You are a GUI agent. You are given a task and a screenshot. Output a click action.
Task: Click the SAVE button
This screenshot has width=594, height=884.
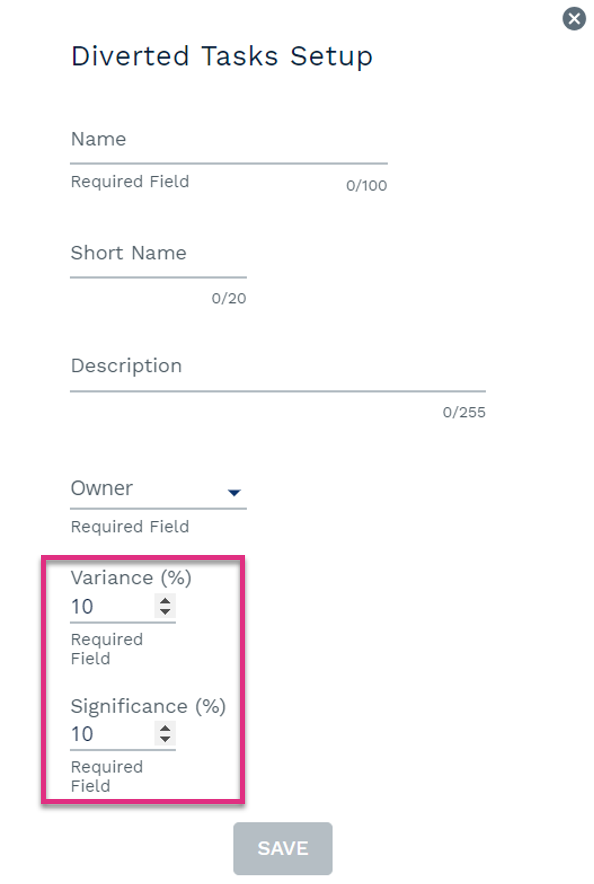282,848
